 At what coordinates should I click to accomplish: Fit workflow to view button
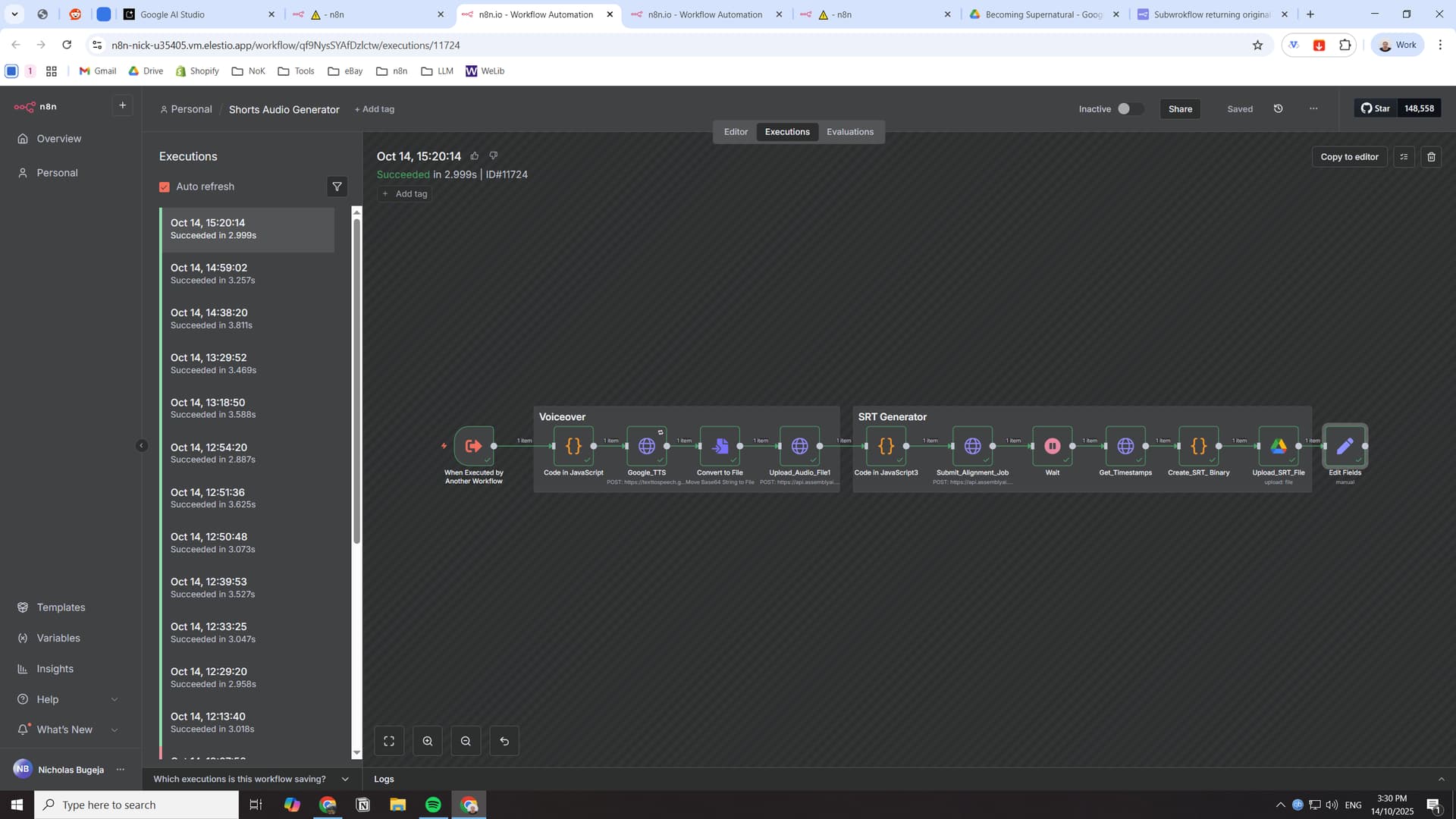pos(389,741)
